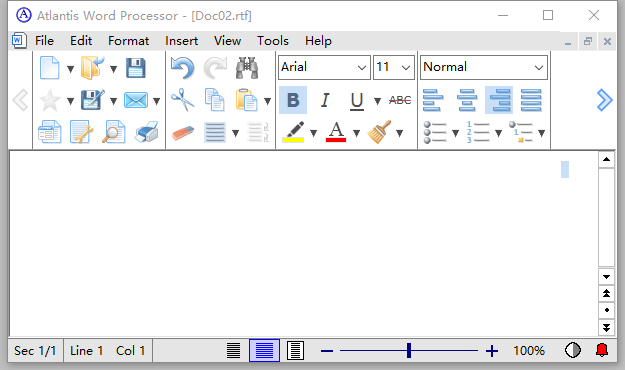Image resolution: width=625 pixels, height=370 pixels.
Task: Expand the arrow next to New document
Action: click(x=71, y=69)
